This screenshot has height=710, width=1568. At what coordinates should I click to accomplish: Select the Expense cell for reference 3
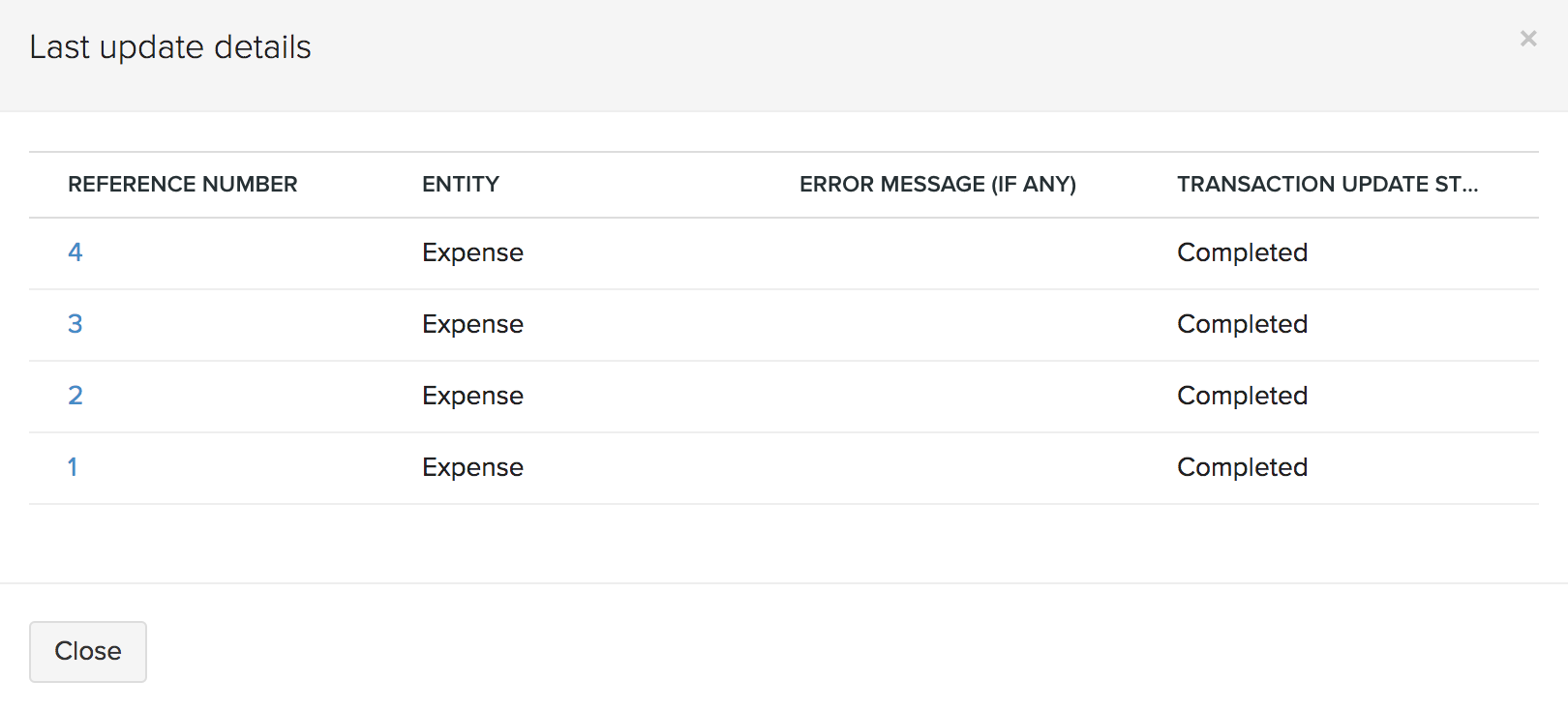[x=472, y=324]
